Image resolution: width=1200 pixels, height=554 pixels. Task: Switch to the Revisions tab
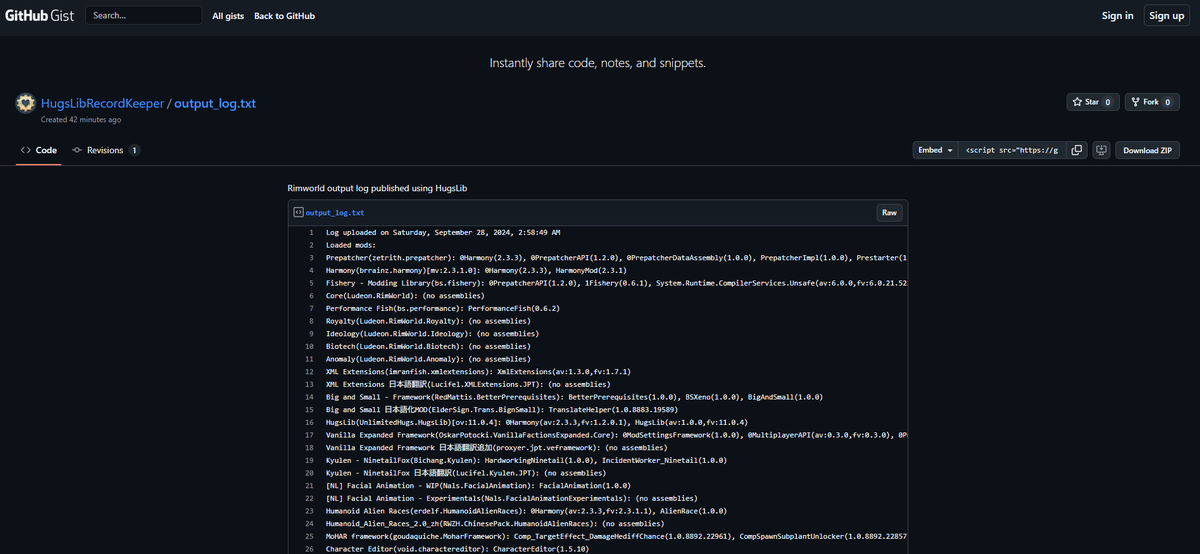click(x=106, y=150)
